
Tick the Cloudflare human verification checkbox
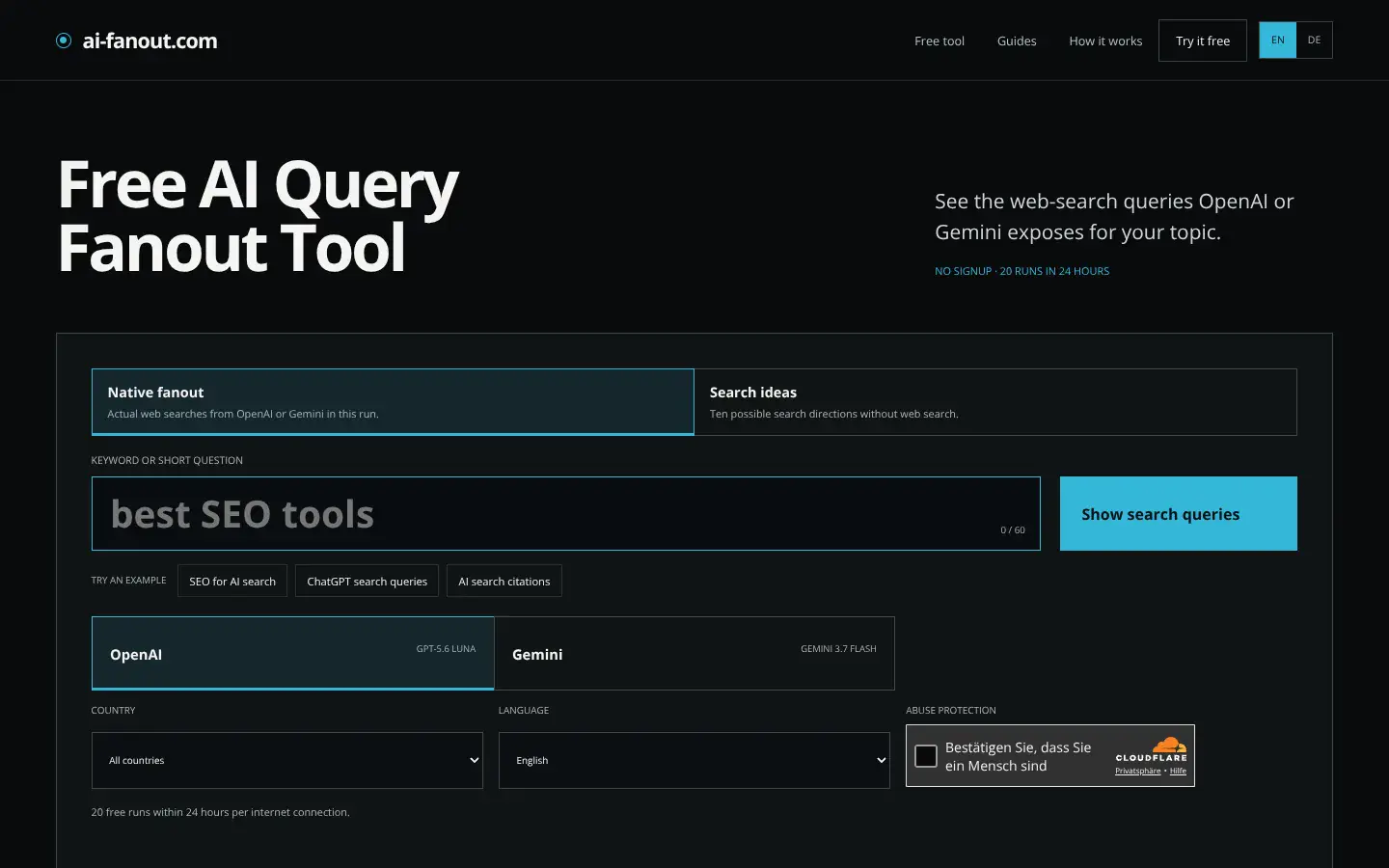tap(926, 756)
